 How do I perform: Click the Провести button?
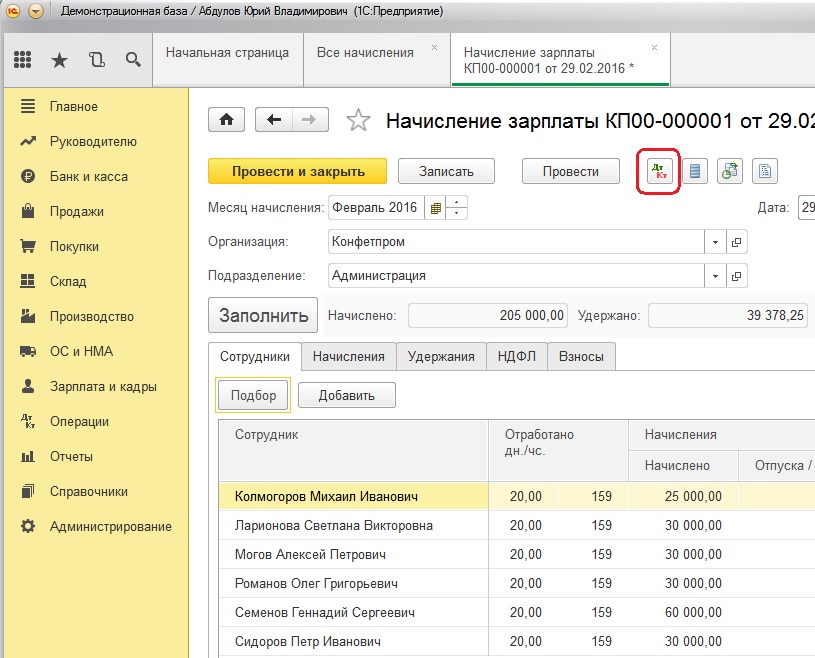pyautogui.click(x=571, y=172)
